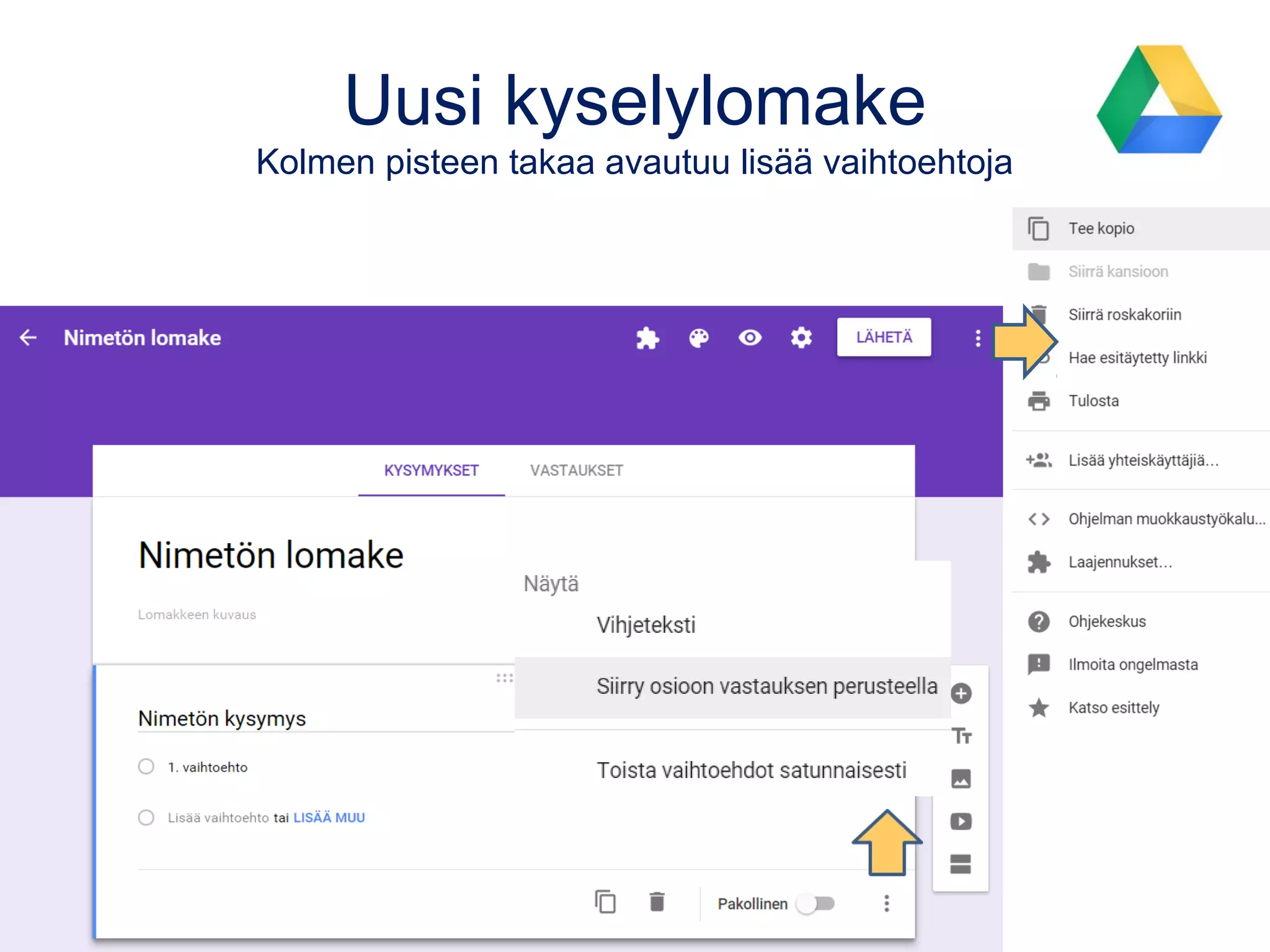Click the LÄHETÄ send button
The width and height of the screenshot is (1270, 952).
tap(884, 337)
